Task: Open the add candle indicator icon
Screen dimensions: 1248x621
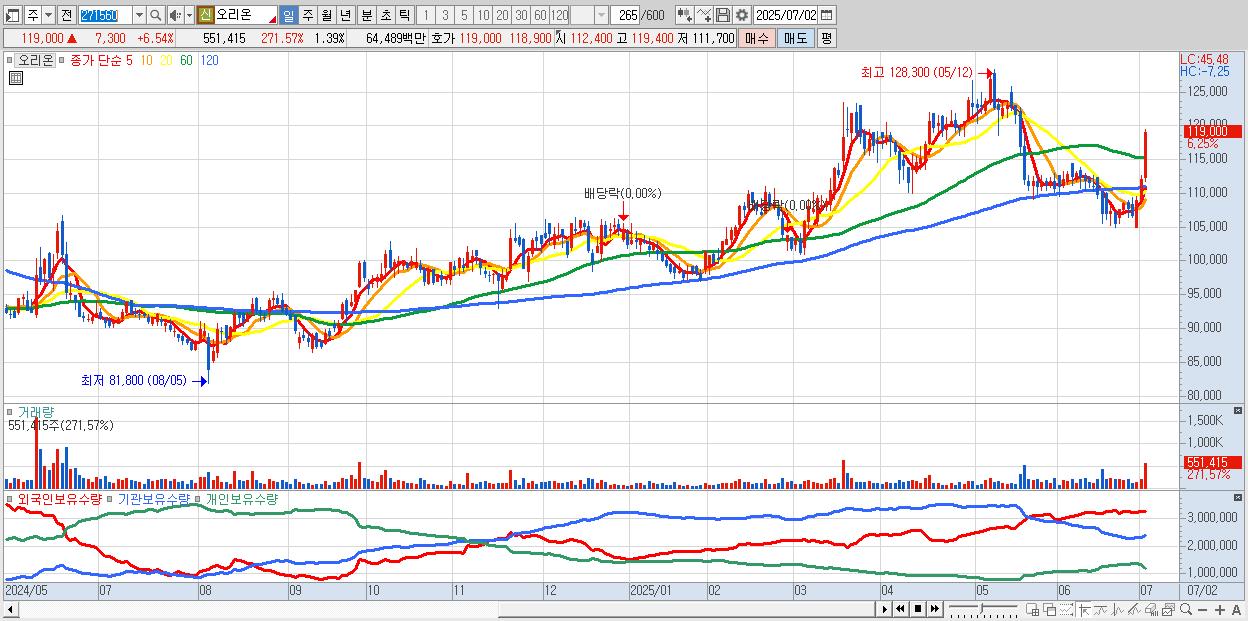Action: [684, 15]
